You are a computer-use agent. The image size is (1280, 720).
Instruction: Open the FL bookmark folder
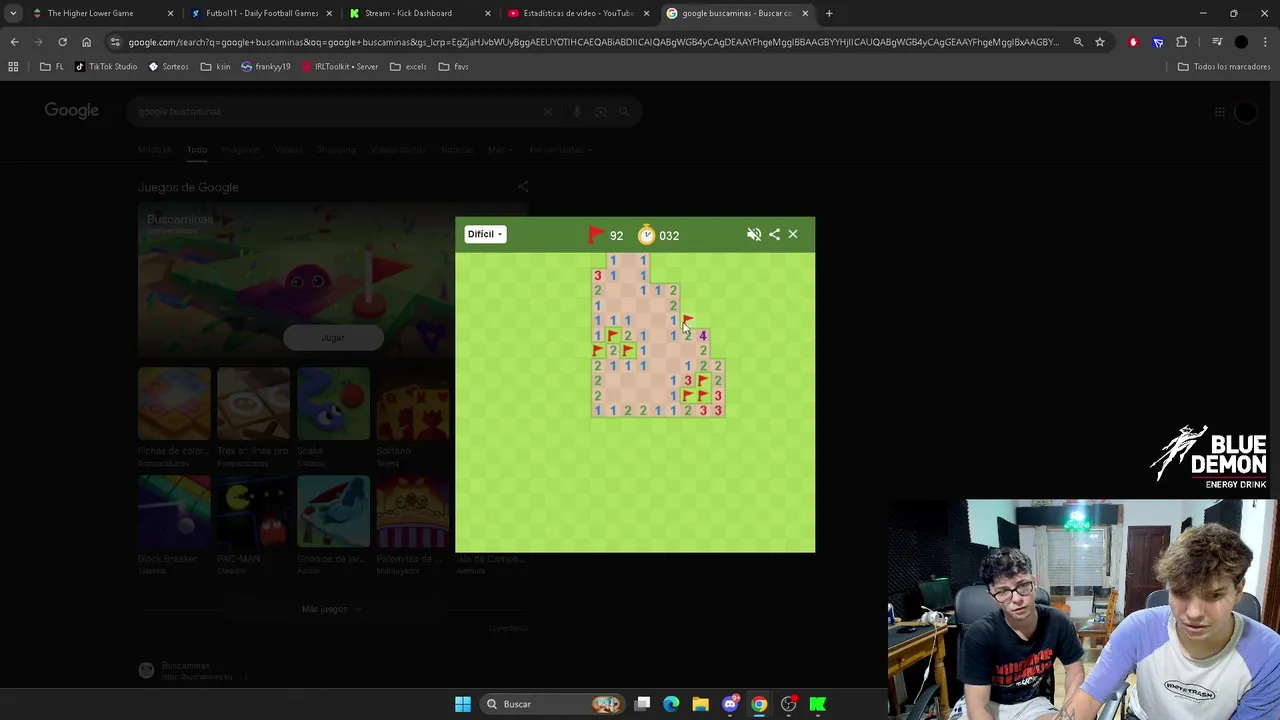pos(52,67)
